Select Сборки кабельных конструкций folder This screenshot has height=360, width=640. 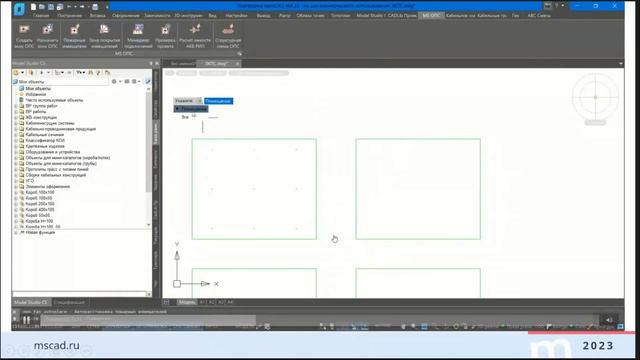pos(56,175)
